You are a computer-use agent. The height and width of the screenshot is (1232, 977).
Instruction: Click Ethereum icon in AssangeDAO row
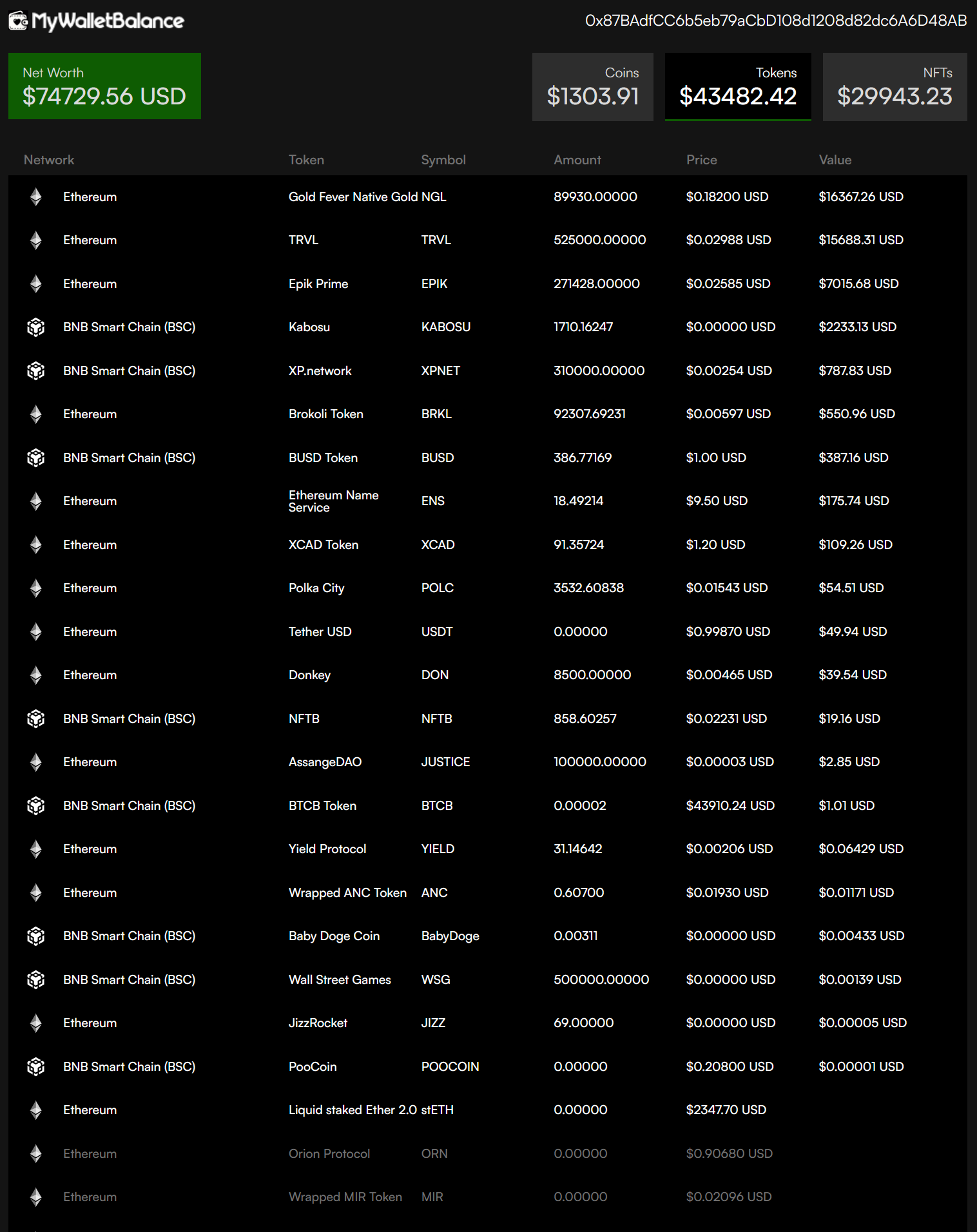36,762
